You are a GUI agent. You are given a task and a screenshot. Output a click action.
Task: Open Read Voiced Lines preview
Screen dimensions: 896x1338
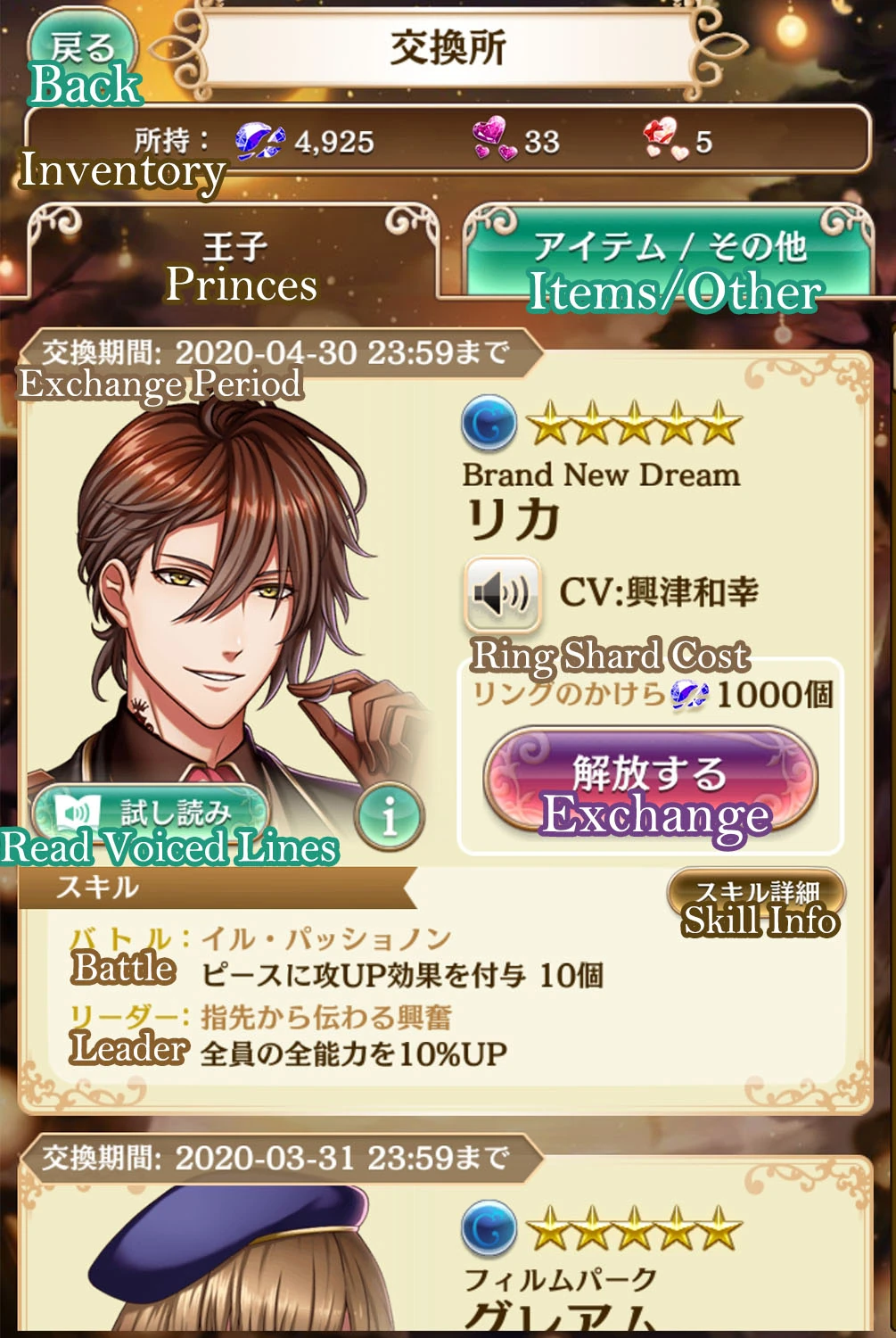pyautogui.click(x=150, y=814)
